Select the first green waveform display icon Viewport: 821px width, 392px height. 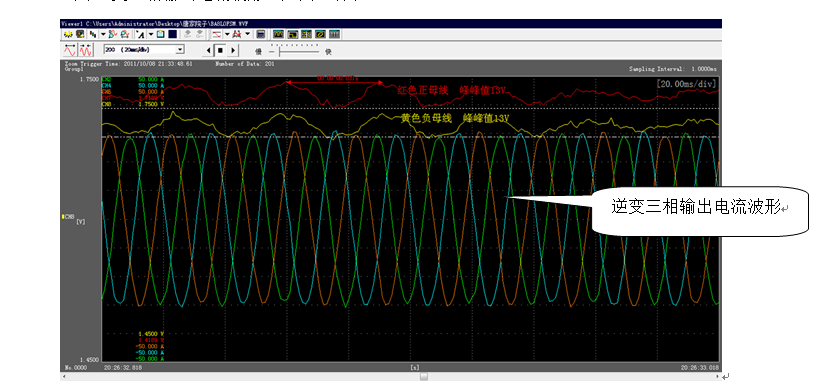(278, 34)
